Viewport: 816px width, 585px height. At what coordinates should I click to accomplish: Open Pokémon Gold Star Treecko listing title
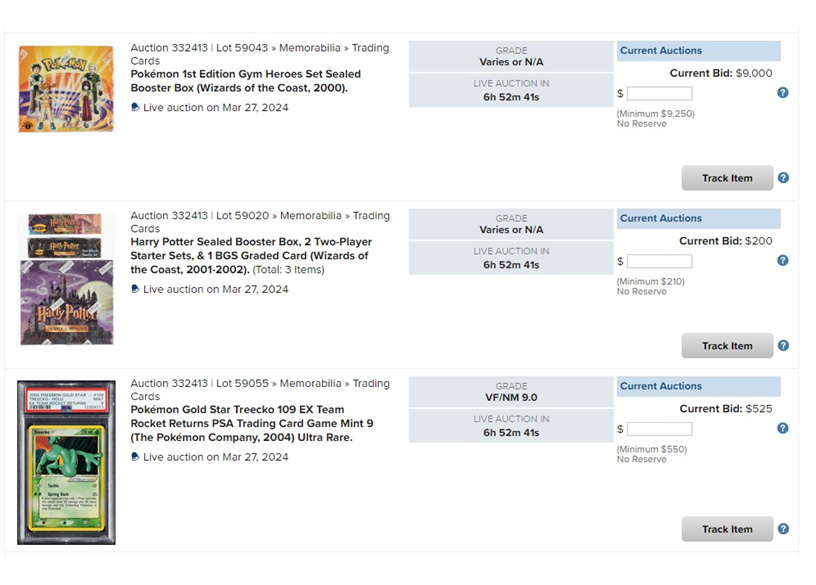pyautogui.click(x=252, y=423)
